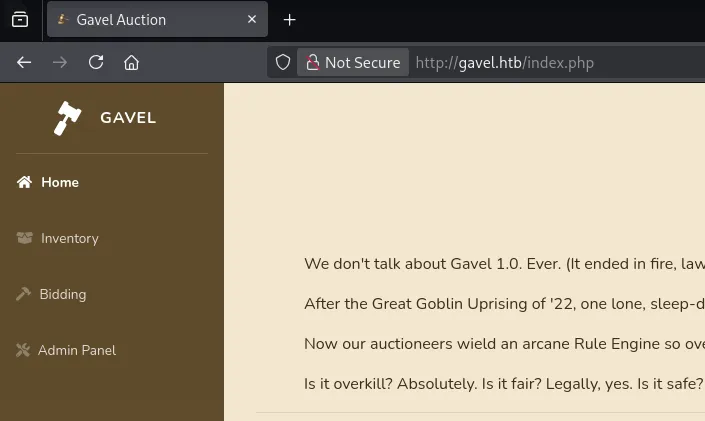The width and height of the screenshot is (705, 421).
Task: Reload the current page
Action: 96,62
